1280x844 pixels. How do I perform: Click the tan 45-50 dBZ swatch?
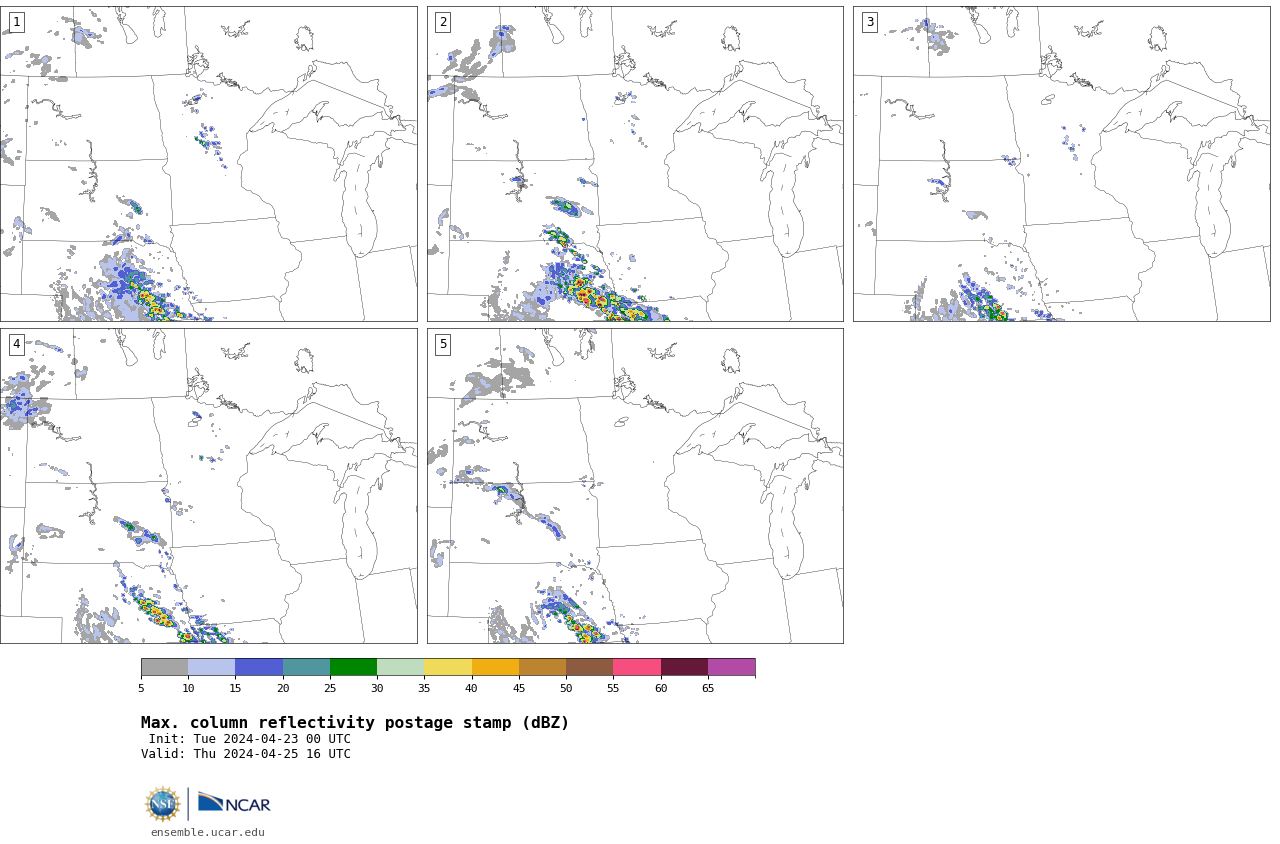click(x=542, y=667)
